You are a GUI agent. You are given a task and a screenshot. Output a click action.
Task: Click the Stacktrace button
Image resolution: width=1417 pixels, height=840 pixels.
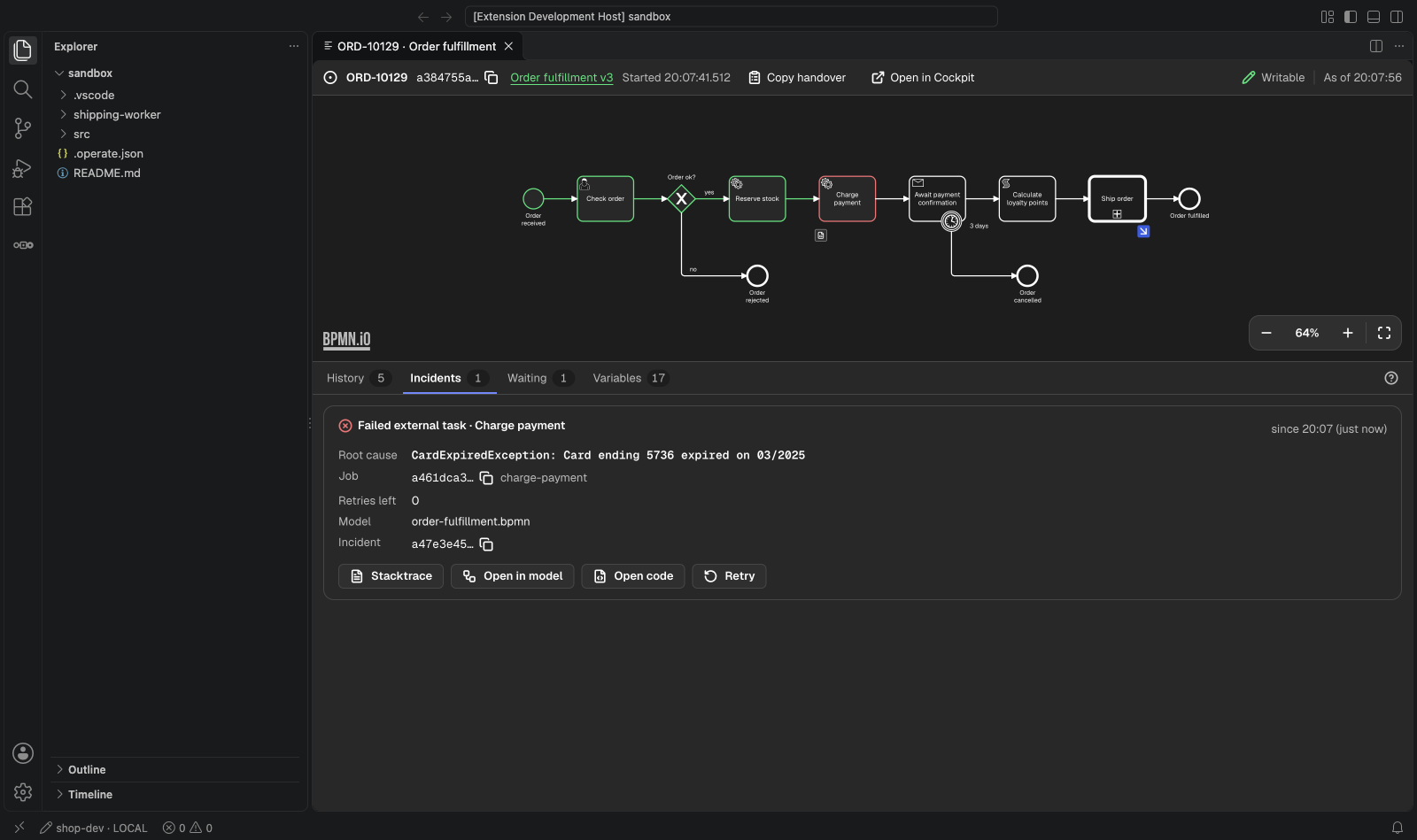click(x=391, y=576)
